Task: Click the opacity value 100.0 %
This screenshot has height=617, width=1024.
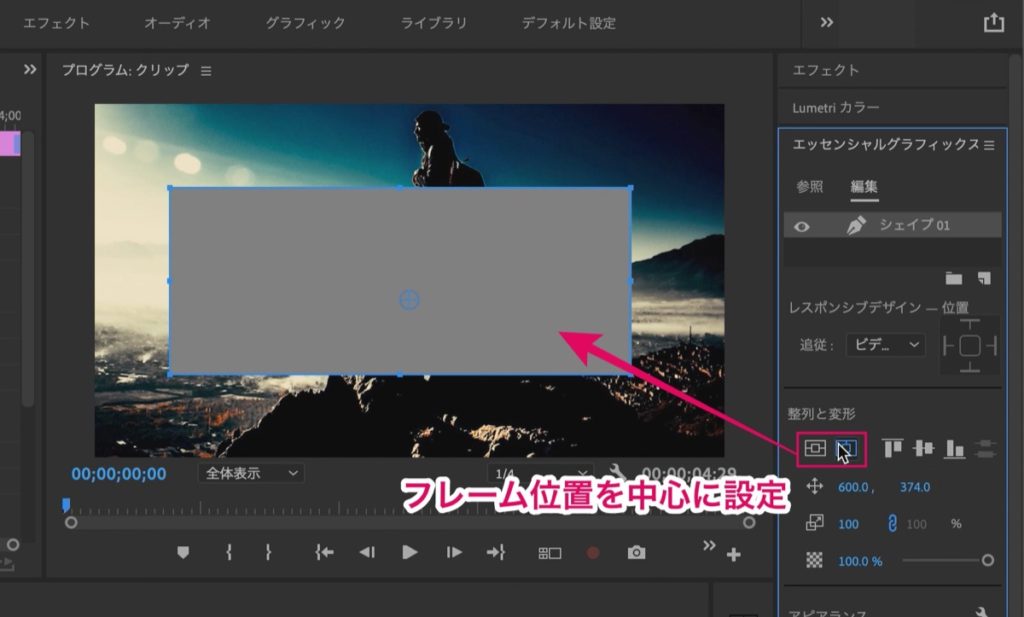Action: [x=860, y=562]
